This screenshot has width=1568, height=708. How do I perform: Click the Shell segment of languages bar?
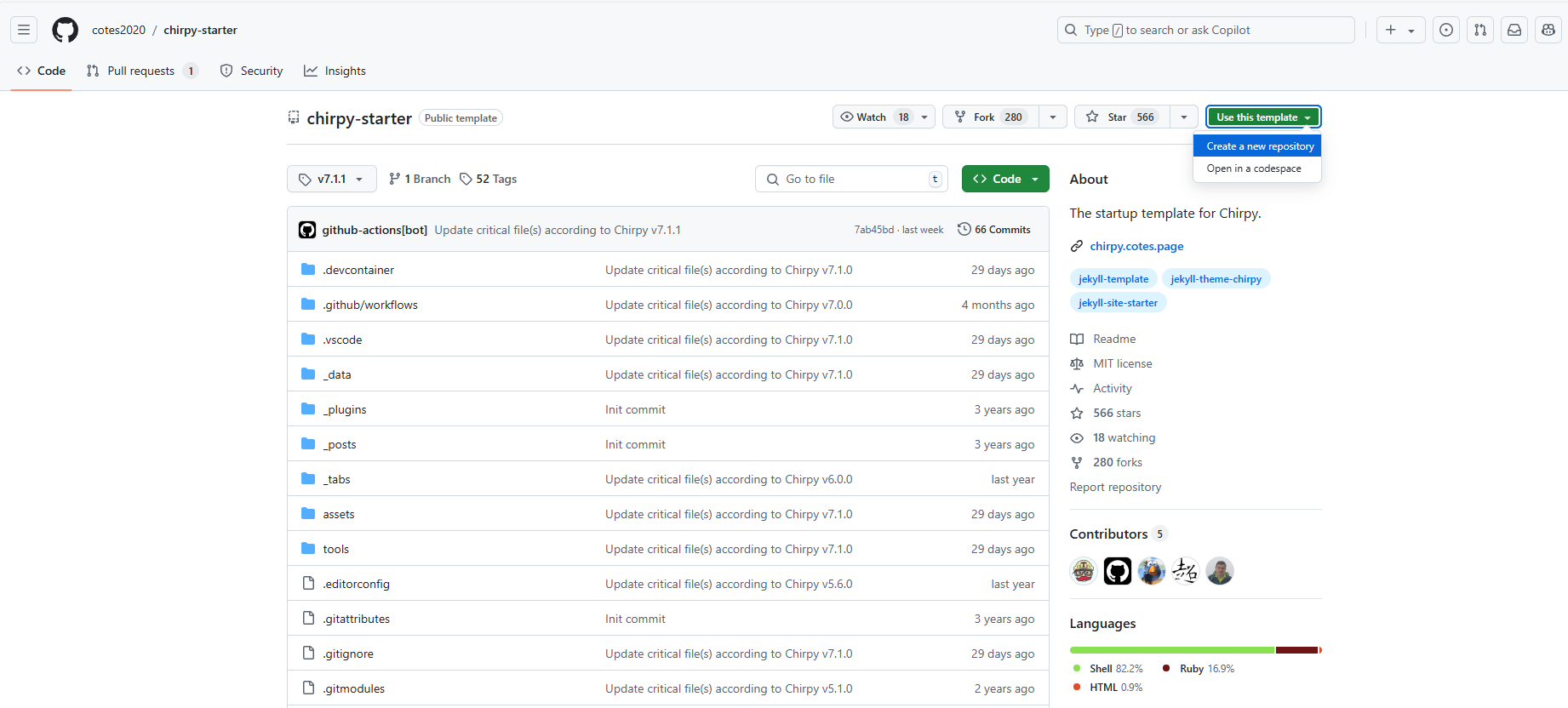point(1172,650)
